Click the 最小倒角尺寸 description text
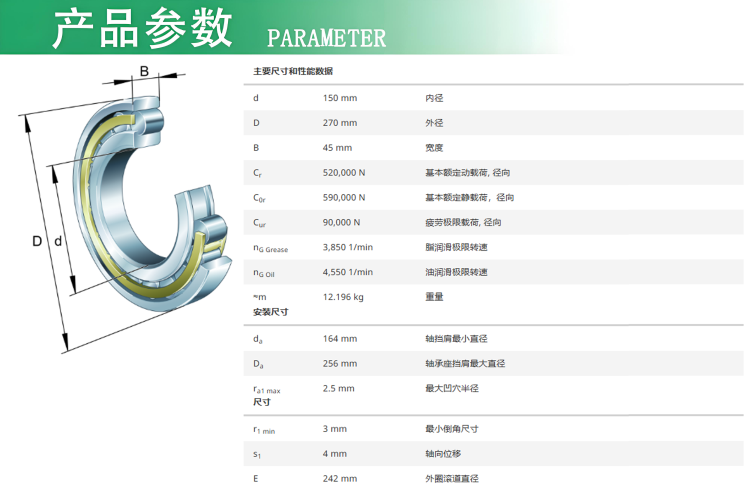Viewport: 750px width, 489px height. pos(452,429)
